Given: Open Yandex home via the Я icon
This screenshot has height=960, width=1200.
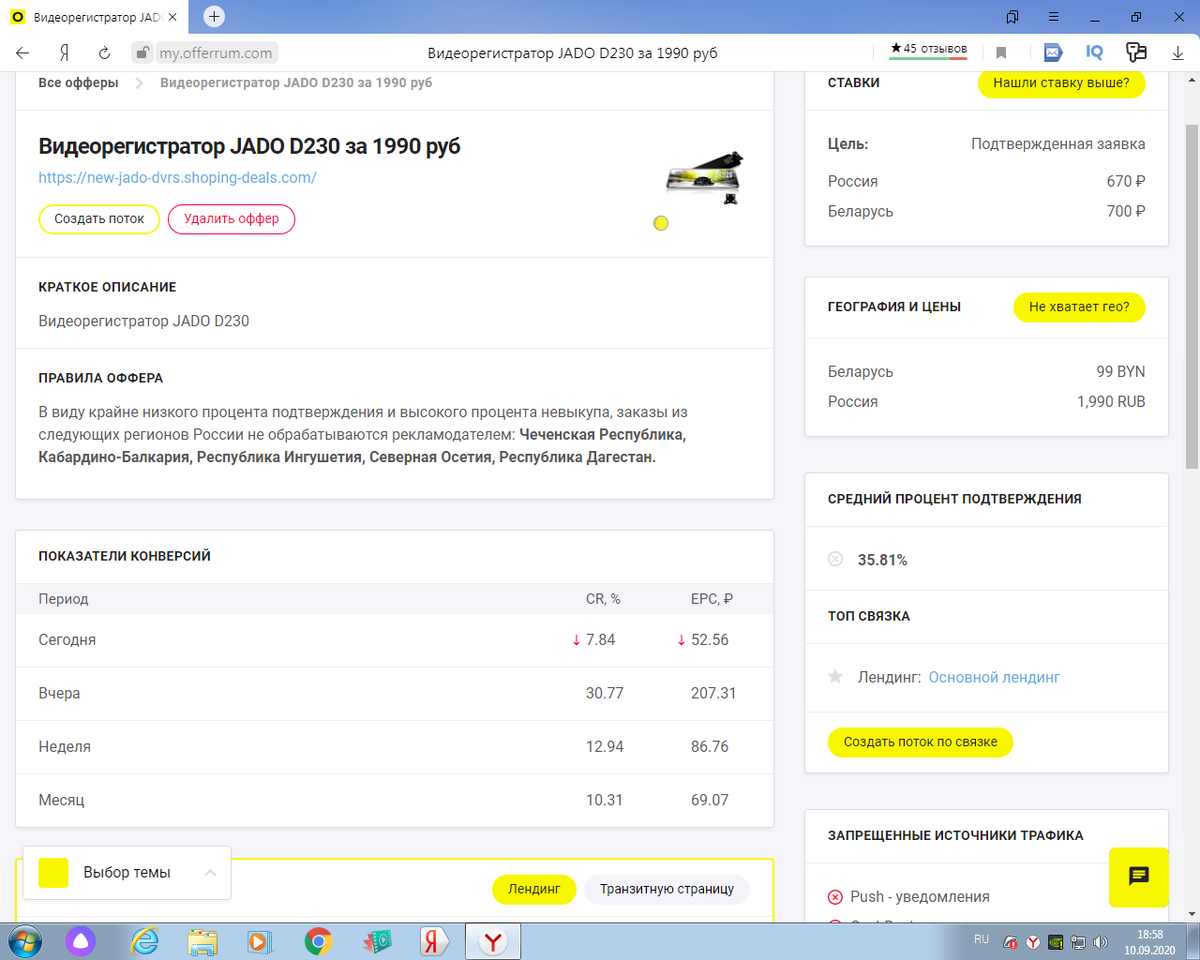Looking at the screenshot, I should (x=63, y=53).
